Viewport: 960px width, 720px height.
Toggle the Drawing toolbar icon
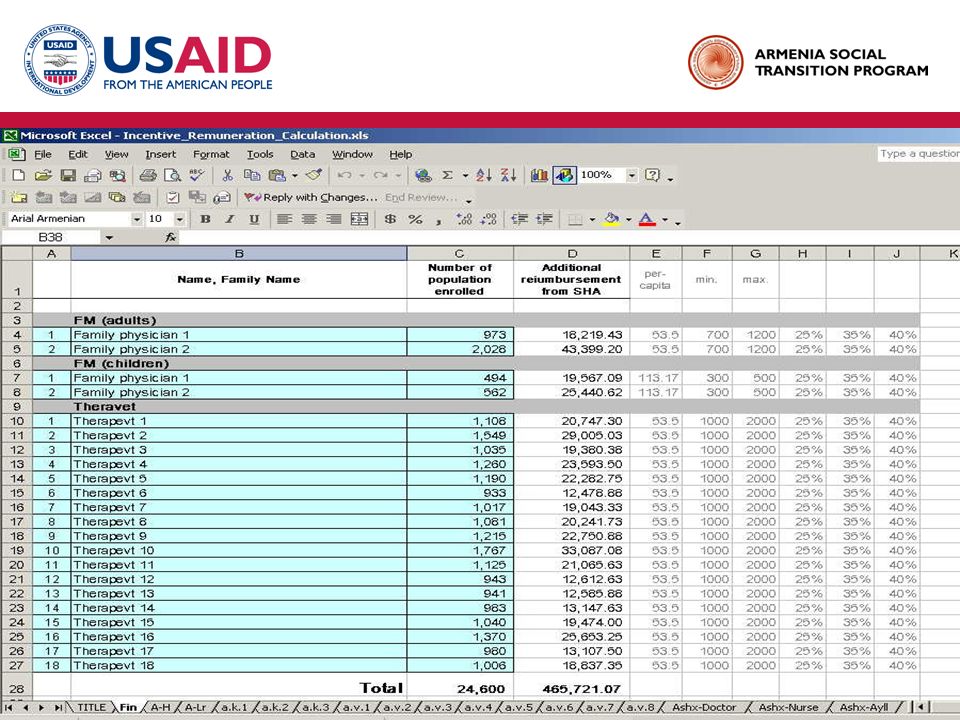[564, 176]
